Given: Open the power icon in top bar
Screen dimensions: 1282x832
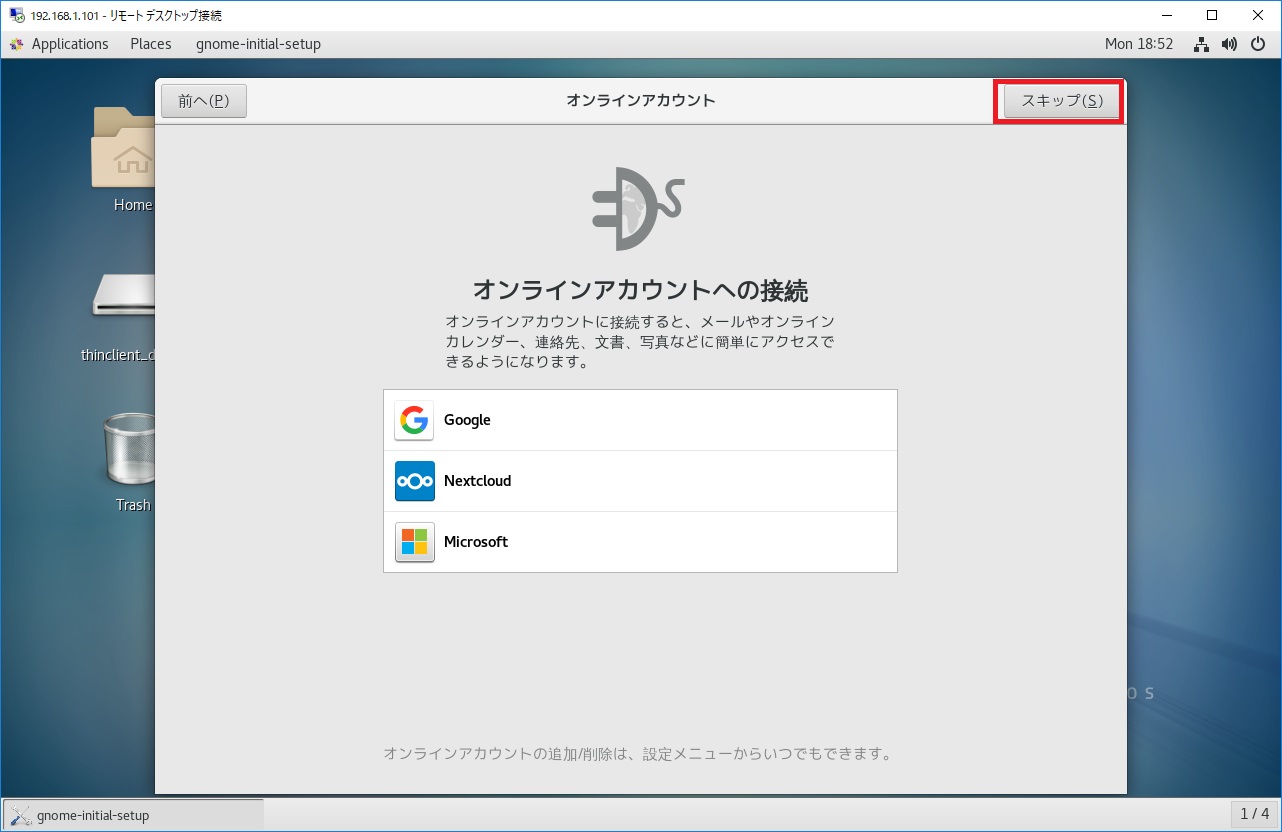Looking at the screenshot, I should [1257, 44].
